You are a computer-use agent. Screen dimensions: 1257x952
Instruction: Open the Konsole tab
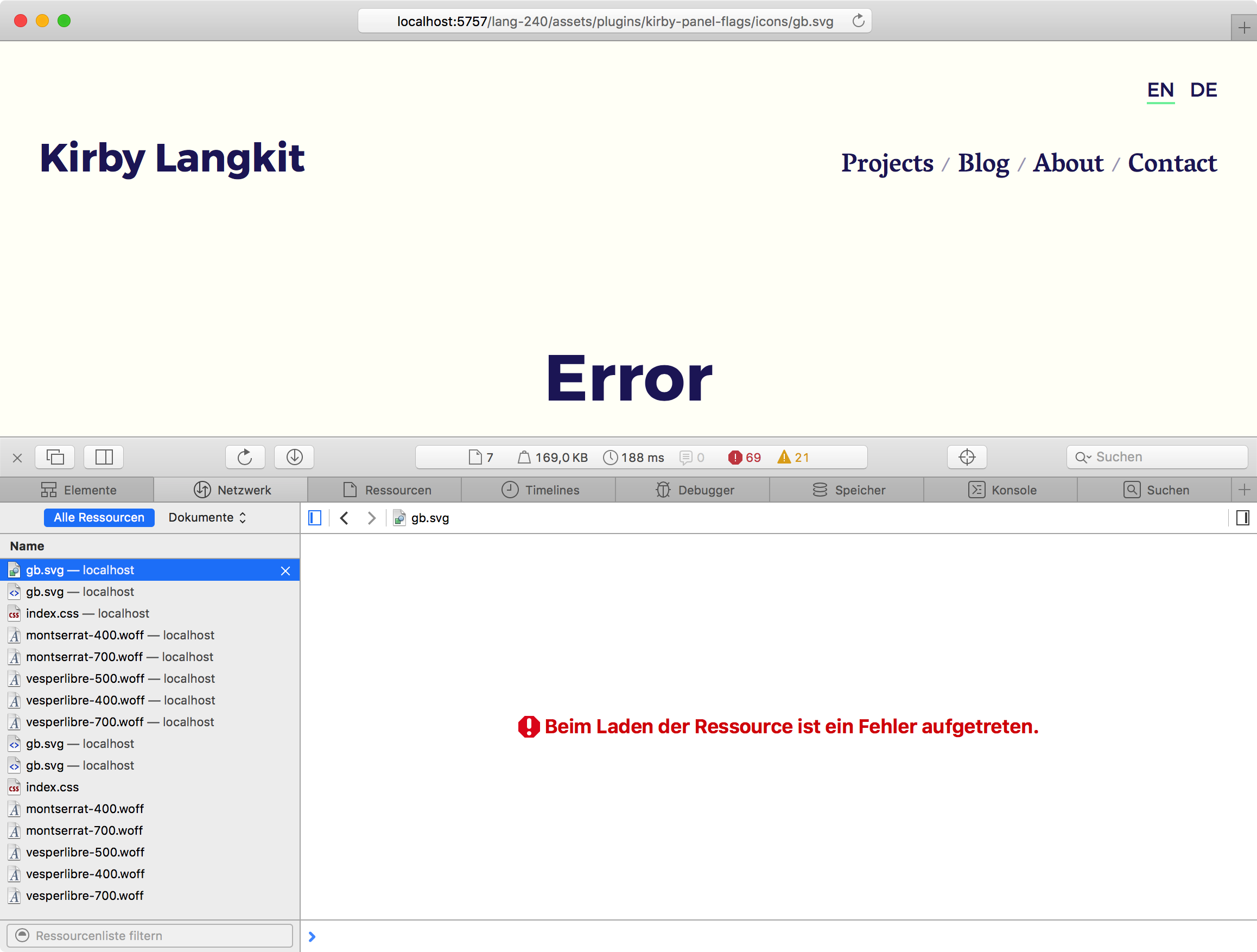1002,490
